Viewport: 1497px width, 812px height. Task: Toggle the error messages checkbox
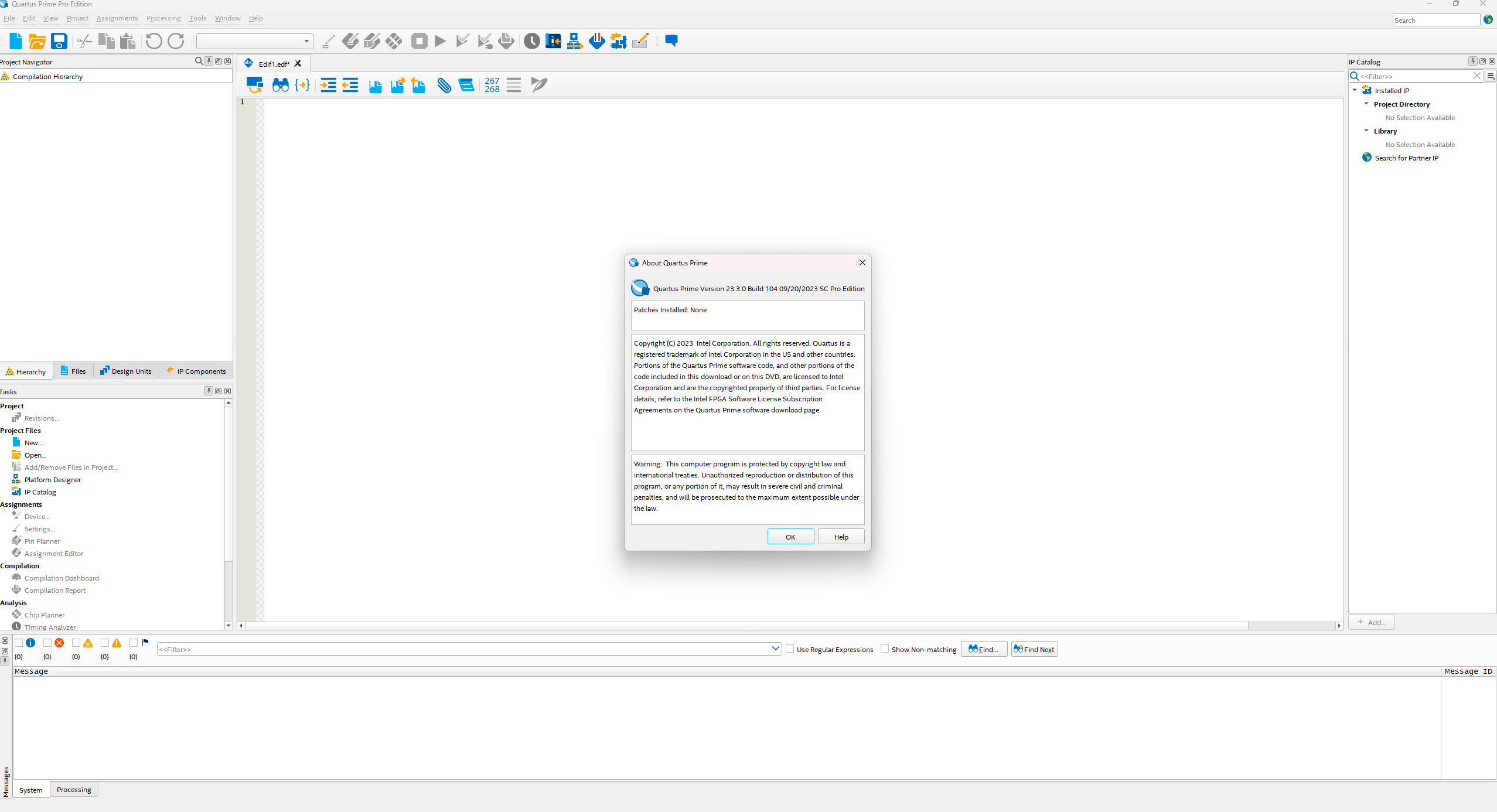click(47, 643)
